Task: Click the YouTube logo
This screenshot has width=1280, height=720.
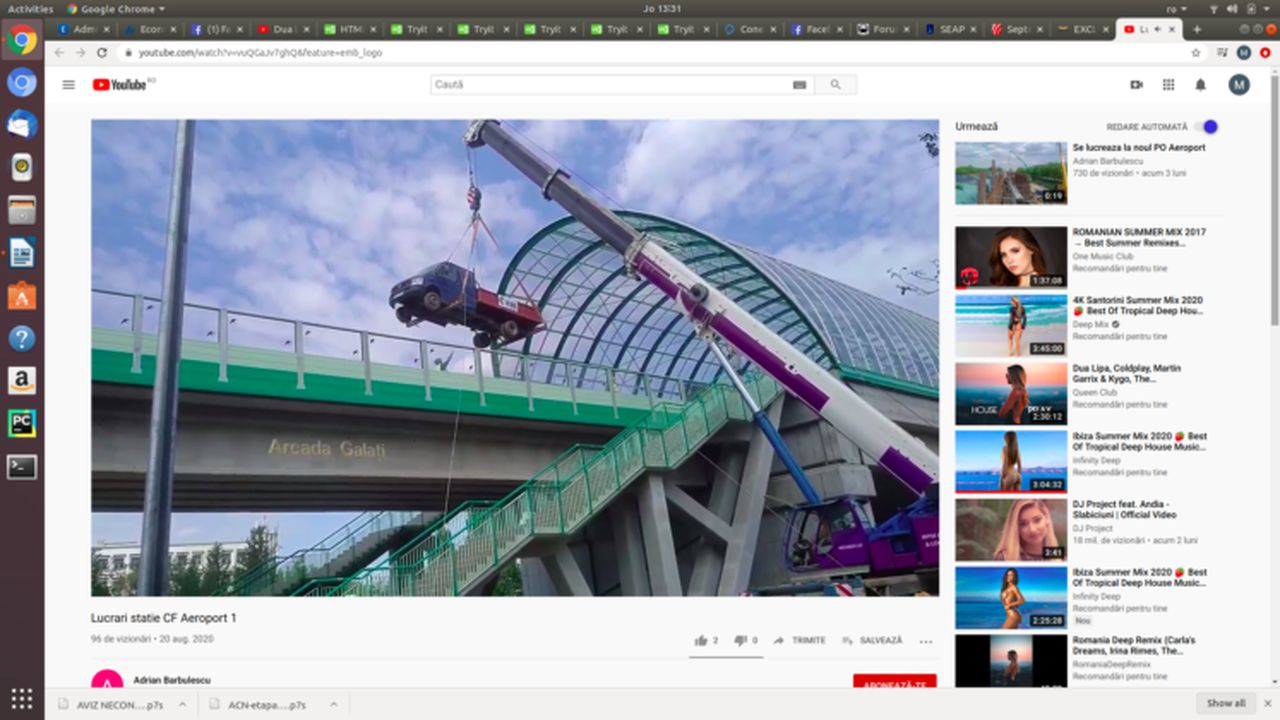Action: pos(120,85)
